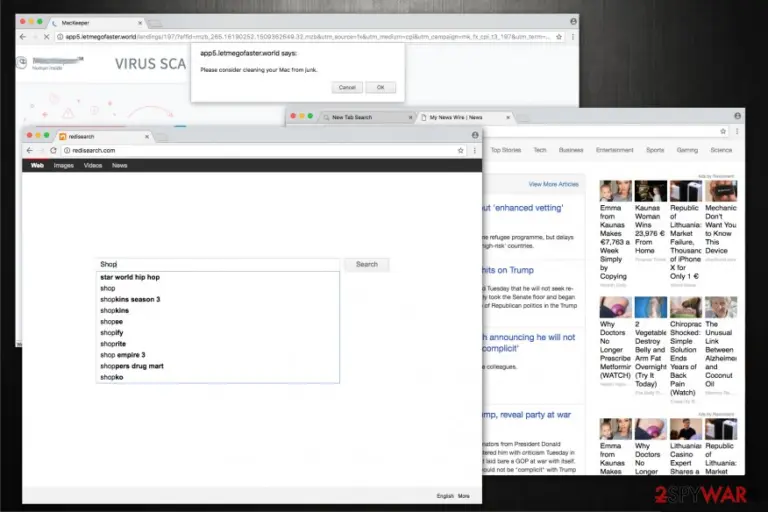Open the profile icon in the redisearch window
Image resolution: width=768 pixels, height=512 pixels.
click(x=475, y=135)
